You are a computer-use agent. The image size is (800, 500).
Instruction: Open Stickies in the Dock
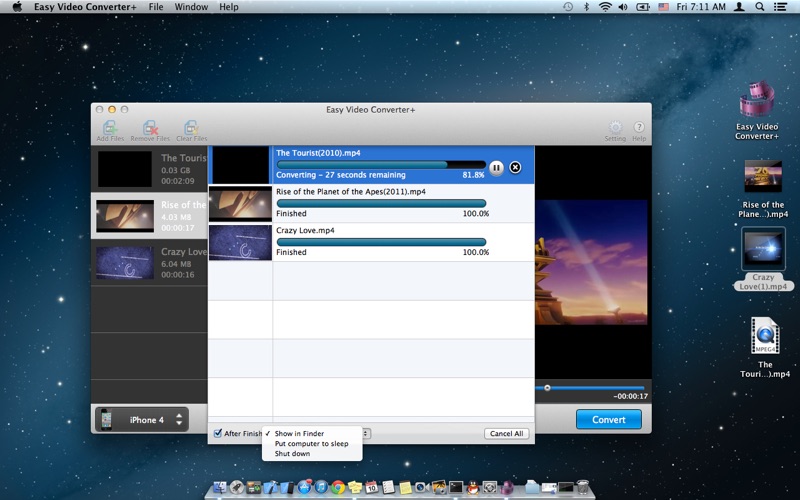click(x=355, y=488)
